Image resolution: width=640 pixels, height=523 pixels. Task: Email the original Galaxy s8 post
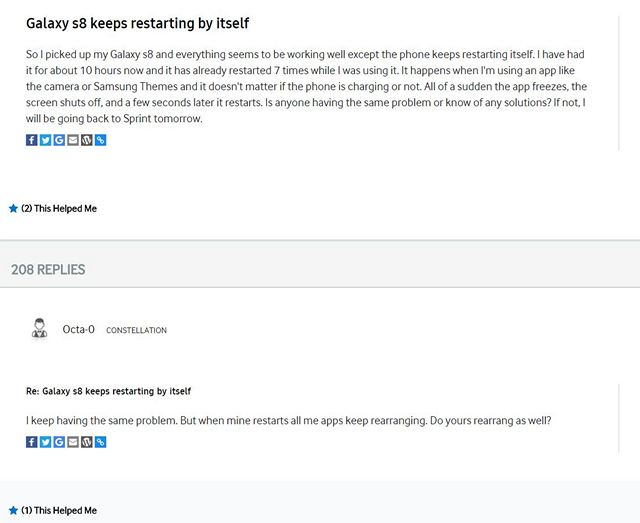[73, 140]
